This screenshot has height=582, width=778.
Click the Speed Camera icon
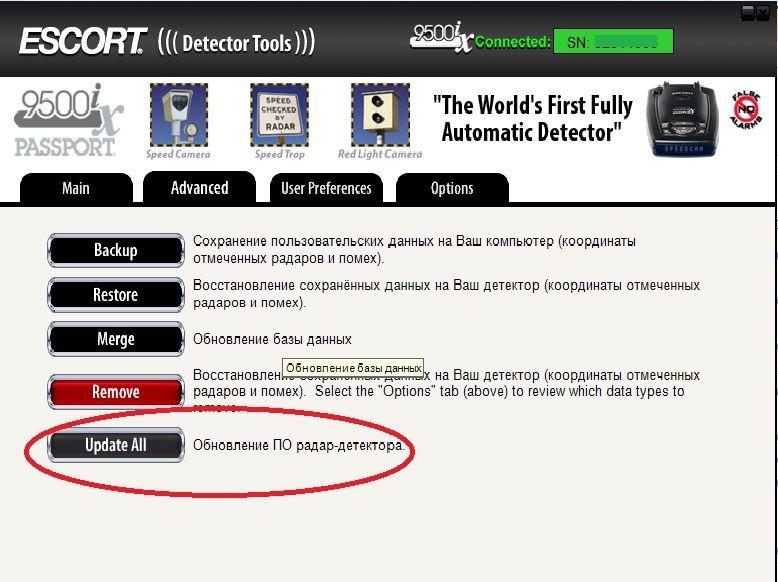point(178,115)
